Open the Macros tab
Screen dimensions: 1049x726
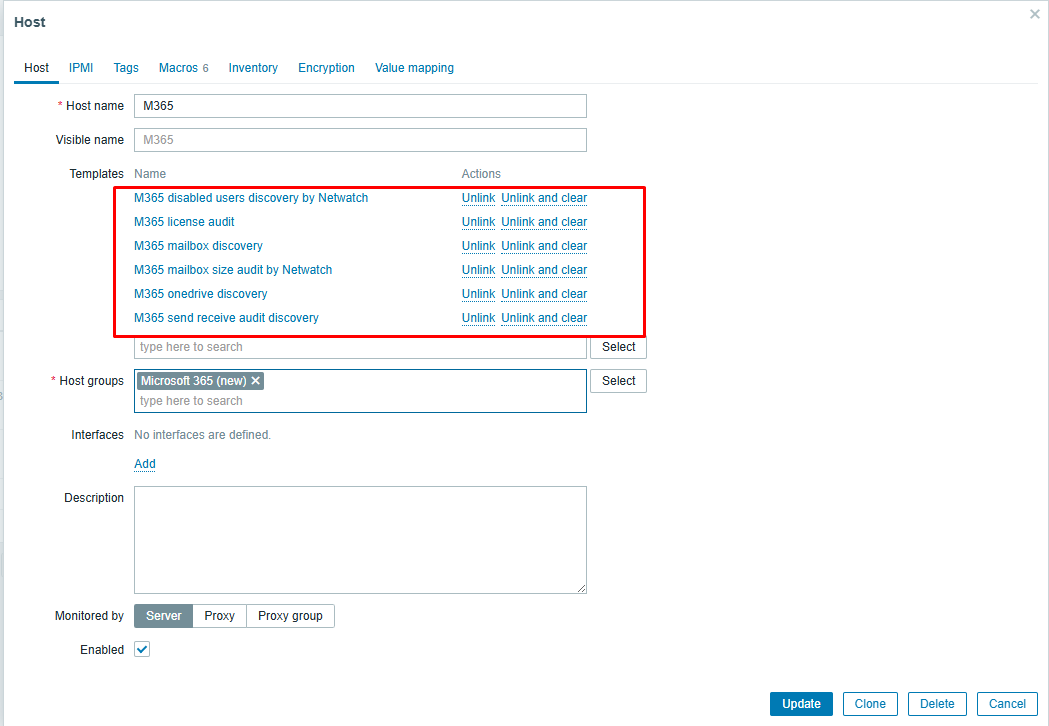pyautogui.click(x=183, y=68)
